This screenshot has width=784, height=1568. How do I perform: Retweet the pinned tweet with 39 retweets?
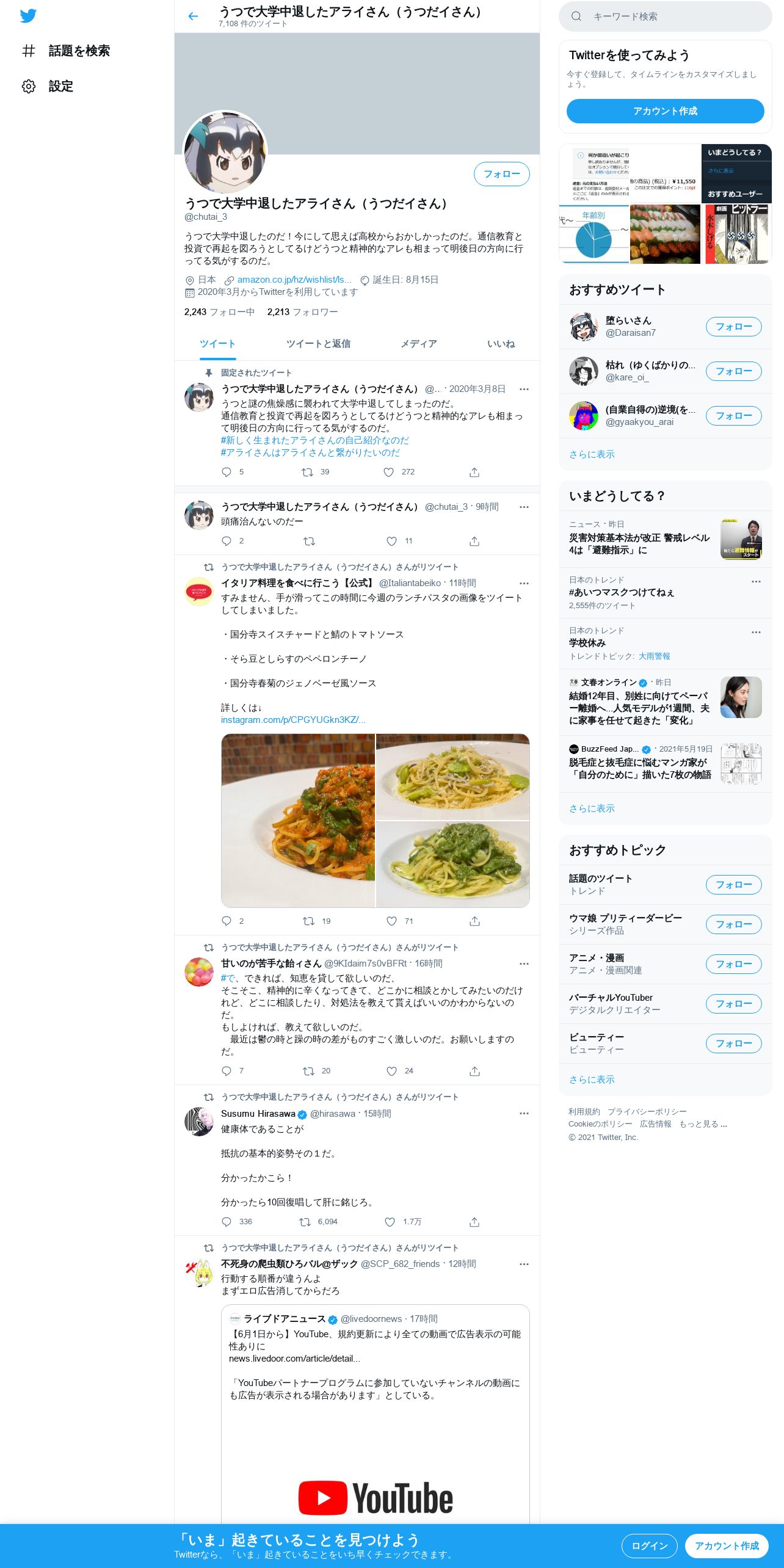pos(307,472)
